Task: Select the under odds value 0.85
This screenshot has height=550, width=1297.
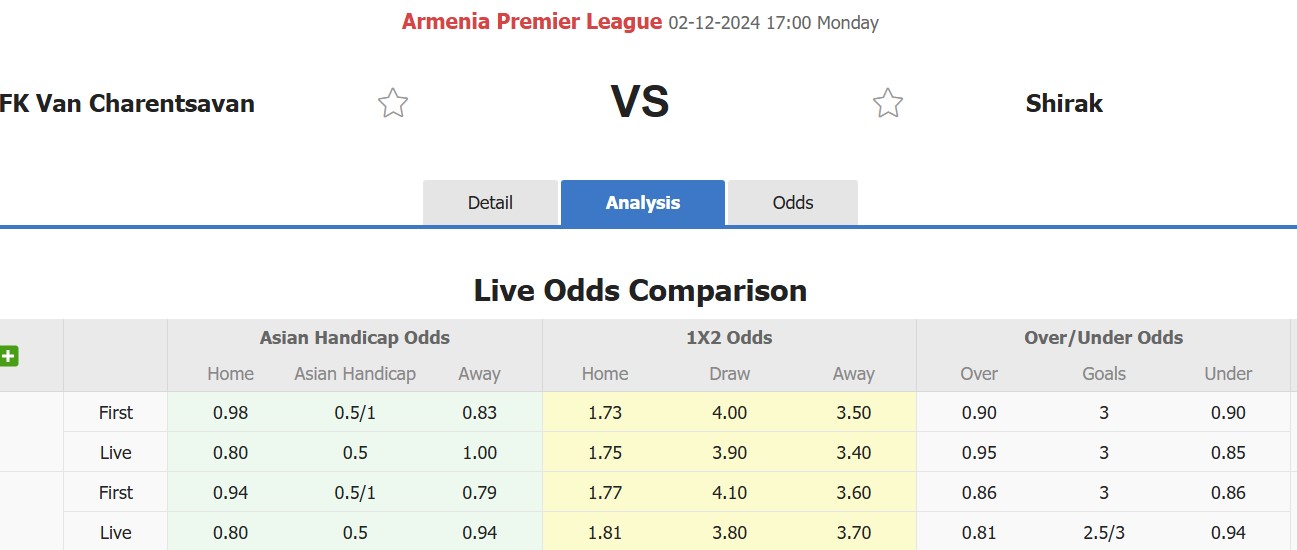Action: tap(1228, 452)
